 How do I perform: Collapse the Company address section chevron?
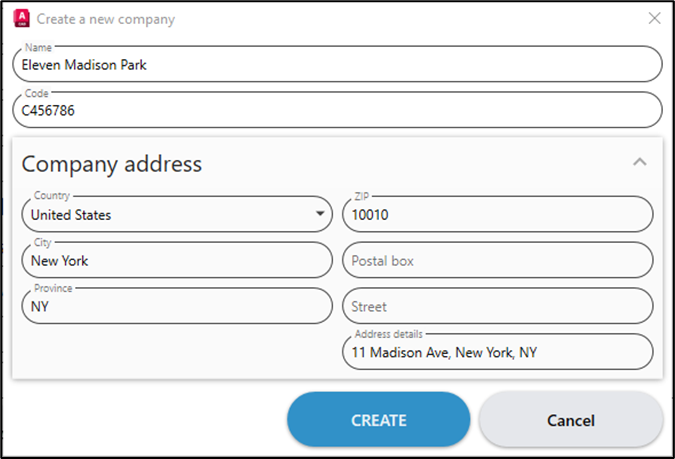point(640,162)
